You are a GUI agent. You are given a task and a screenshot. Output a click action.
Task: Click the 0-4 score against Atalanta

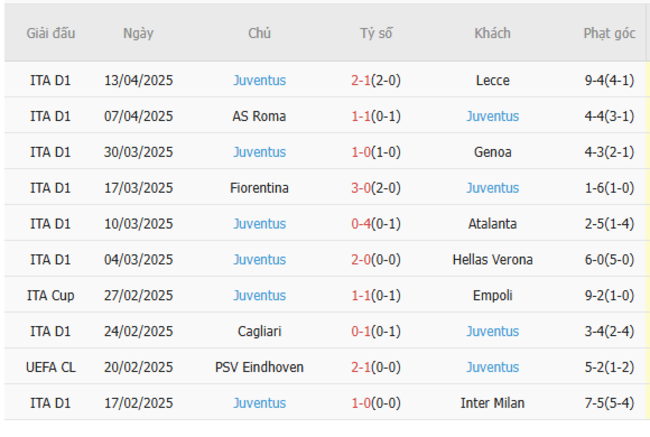(x=361, y=224)
